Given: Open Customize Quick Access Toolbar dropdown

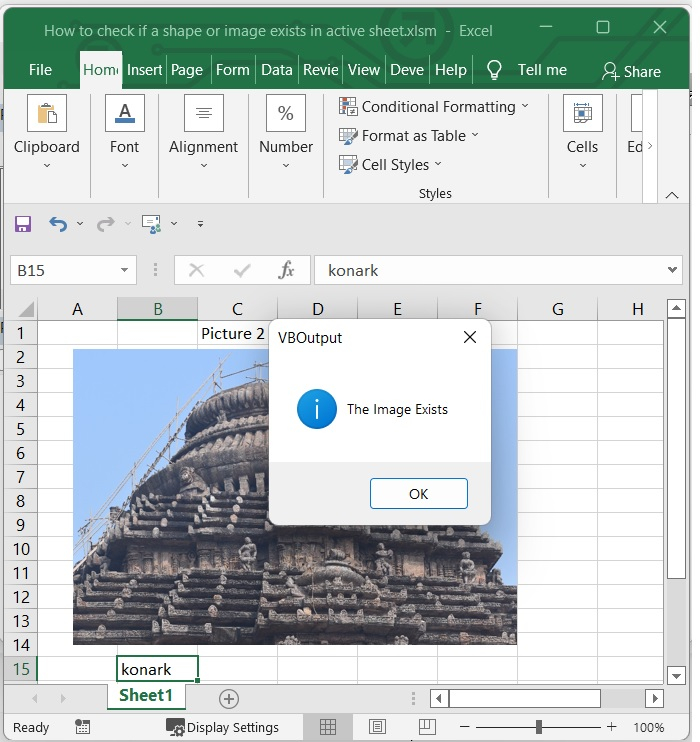Looking at the screenshot, I should point(201,224).
